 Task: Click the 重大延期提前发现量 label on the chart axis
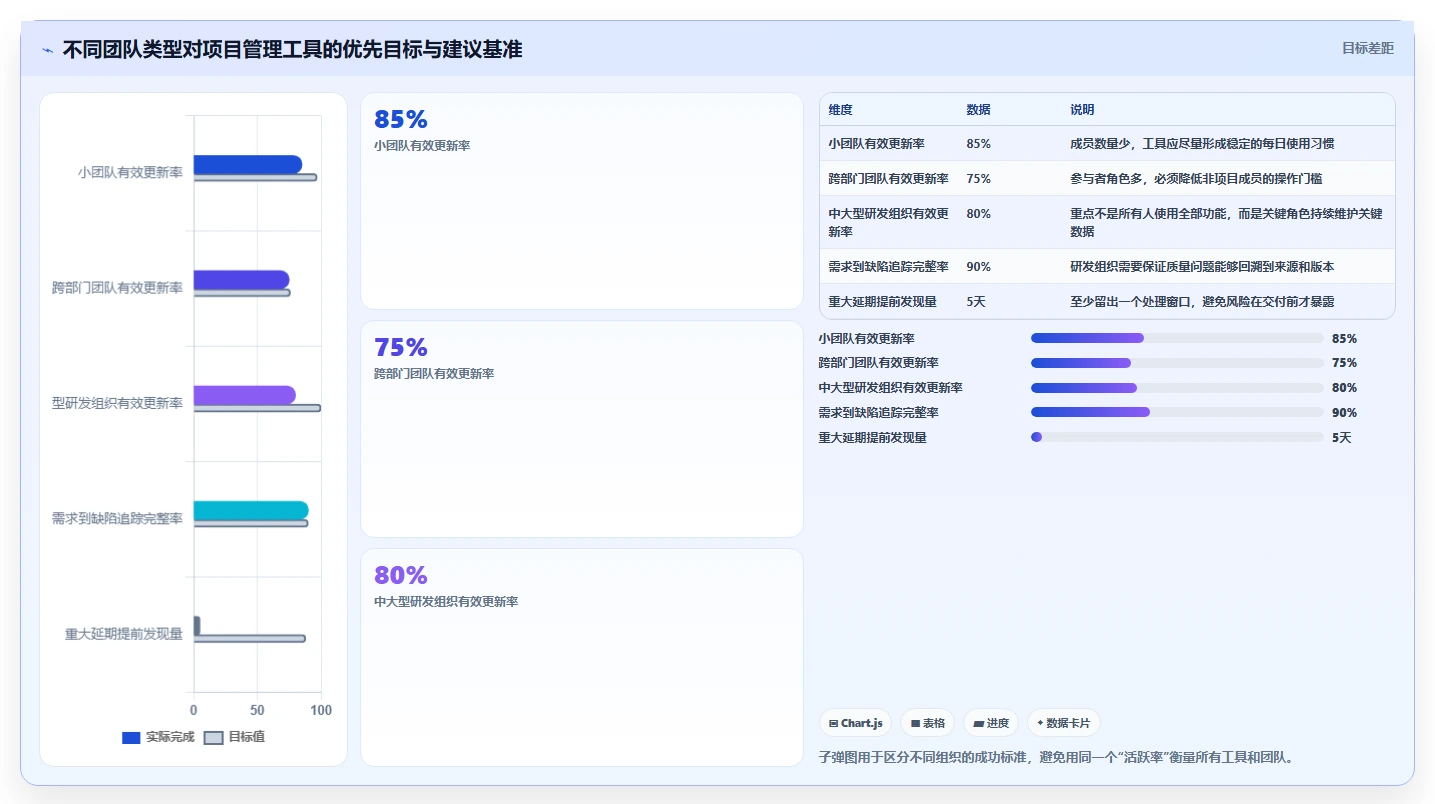tap(124, 634)
